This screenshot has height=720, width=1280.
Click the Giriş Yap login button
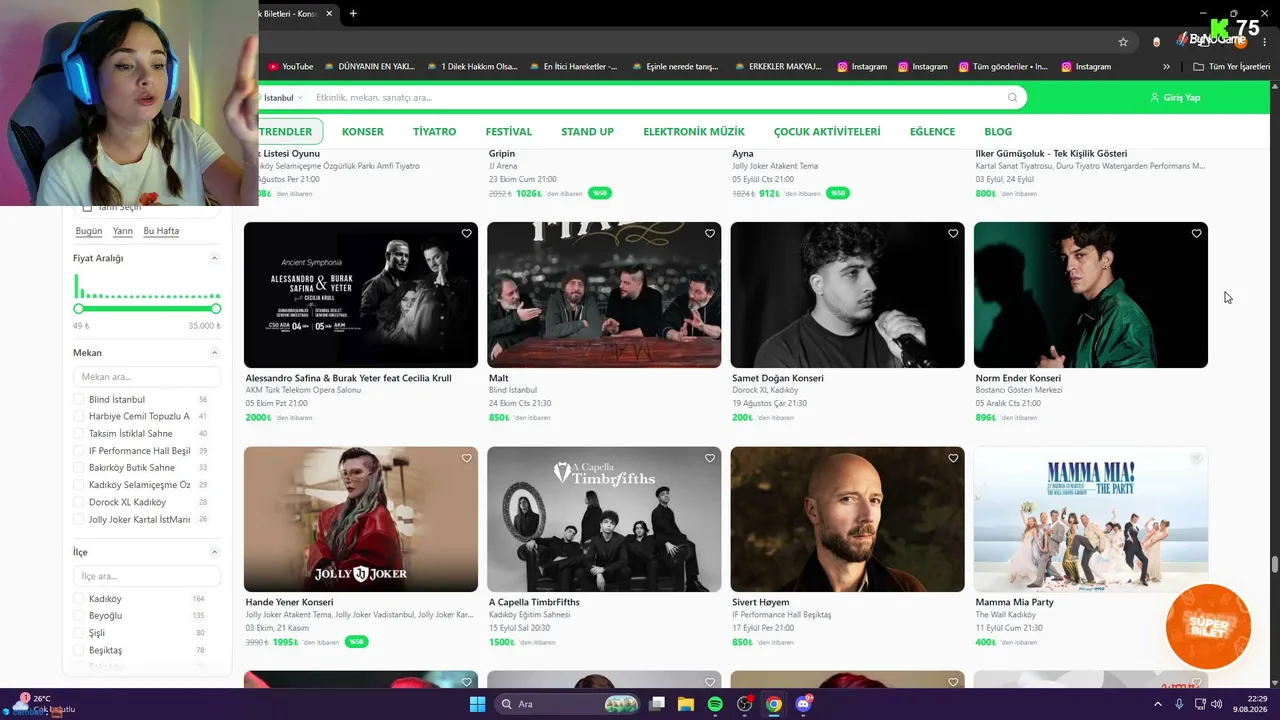pyautogui.click(x=1175, y=98)
